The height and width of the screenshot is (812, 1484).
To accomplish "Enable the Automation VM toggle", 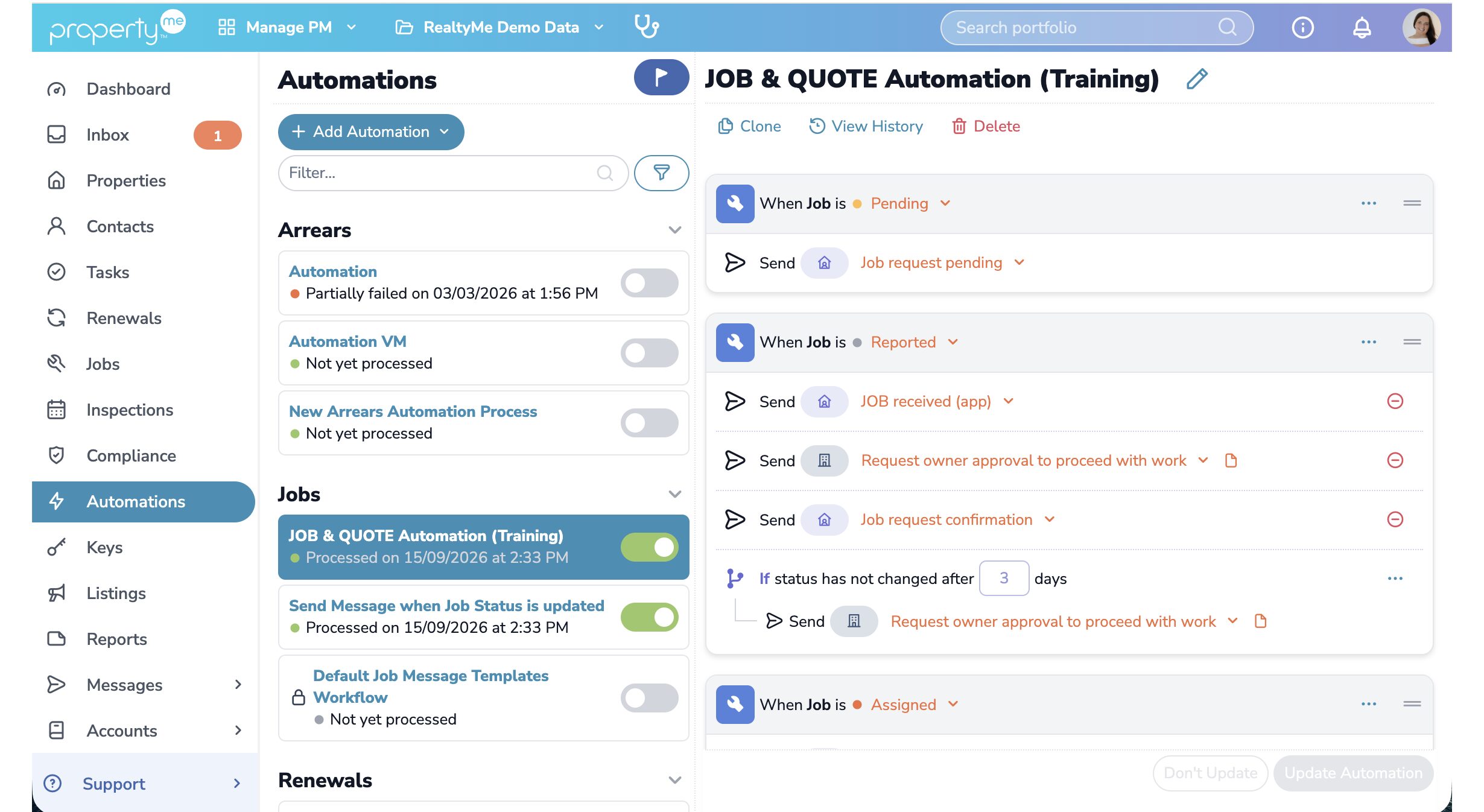I will point(649,353).
